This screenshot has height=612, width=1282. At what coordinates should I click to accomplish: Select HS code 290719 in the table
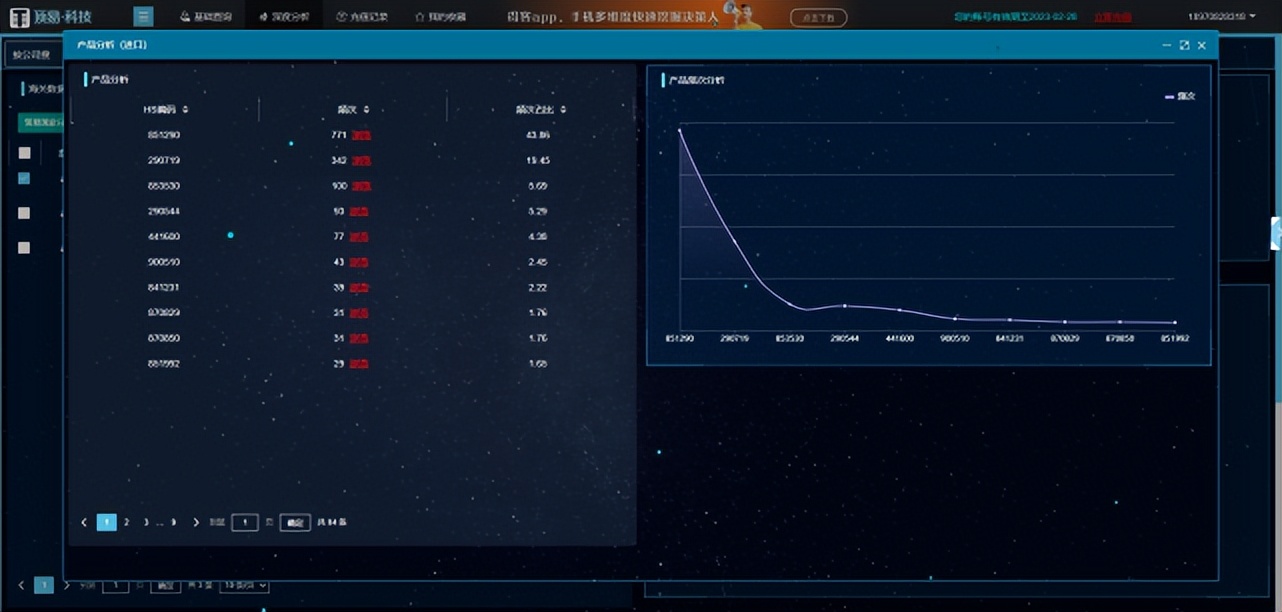pyautogui.click(x=163, y=160)
